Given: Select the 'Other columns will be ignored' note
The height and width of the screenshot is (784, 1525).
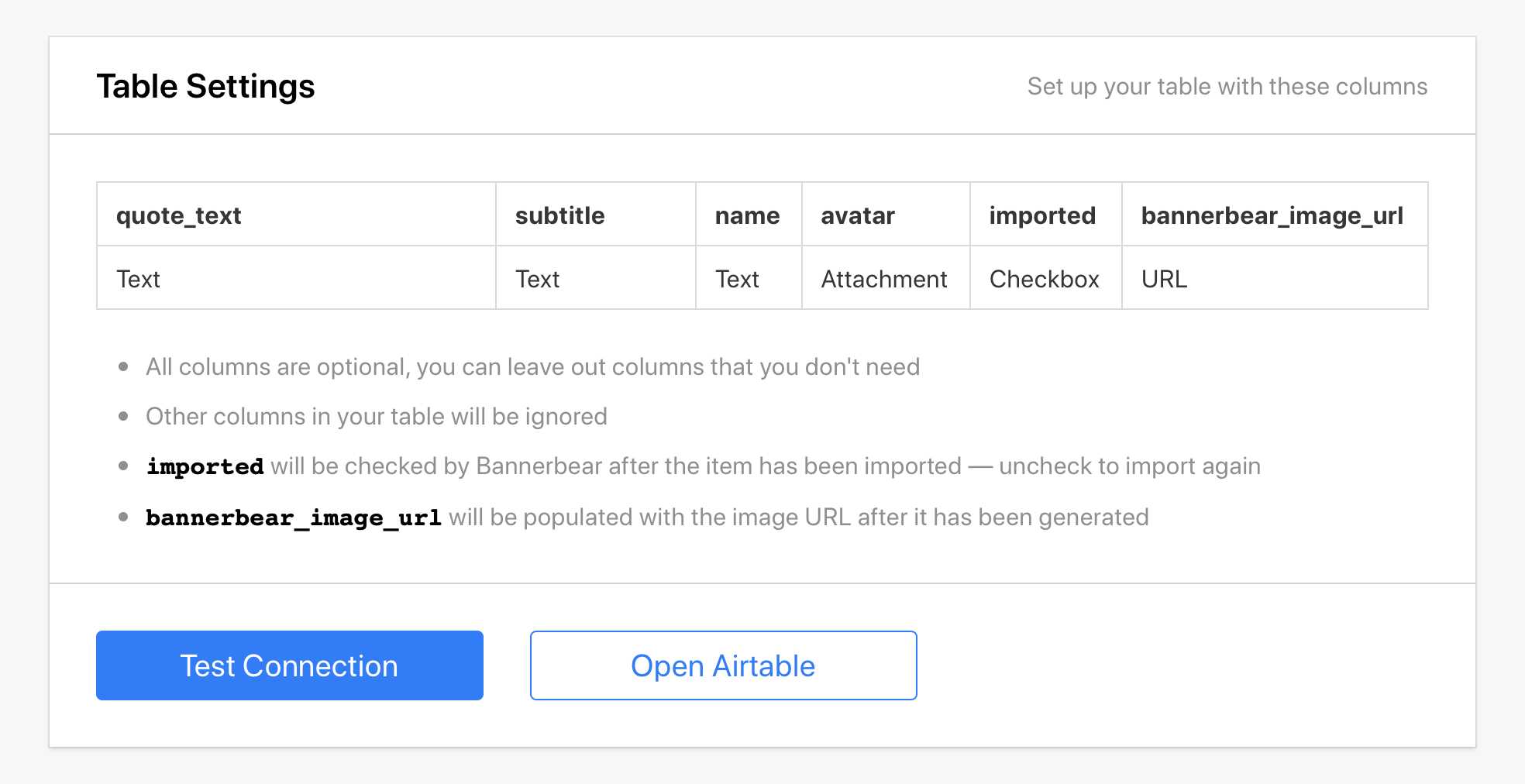Looking at the screenshot, I should coord(376,416).
